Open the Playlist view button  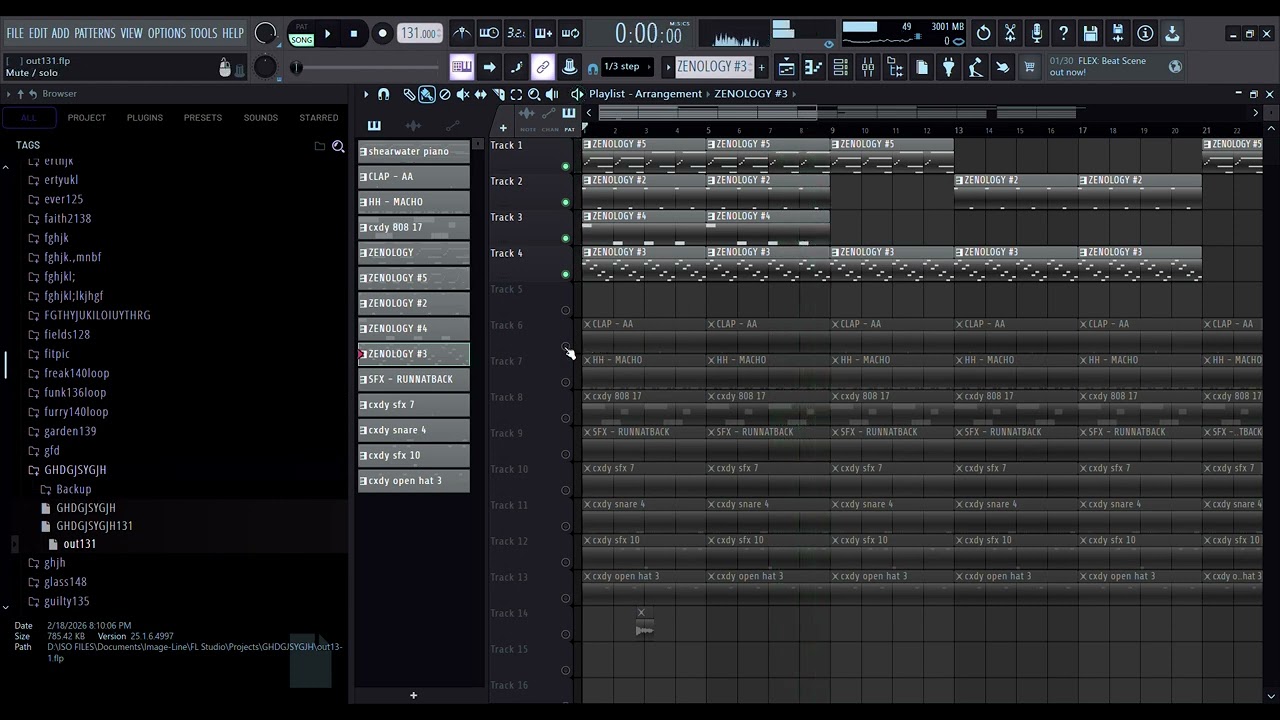click(787, 67)
